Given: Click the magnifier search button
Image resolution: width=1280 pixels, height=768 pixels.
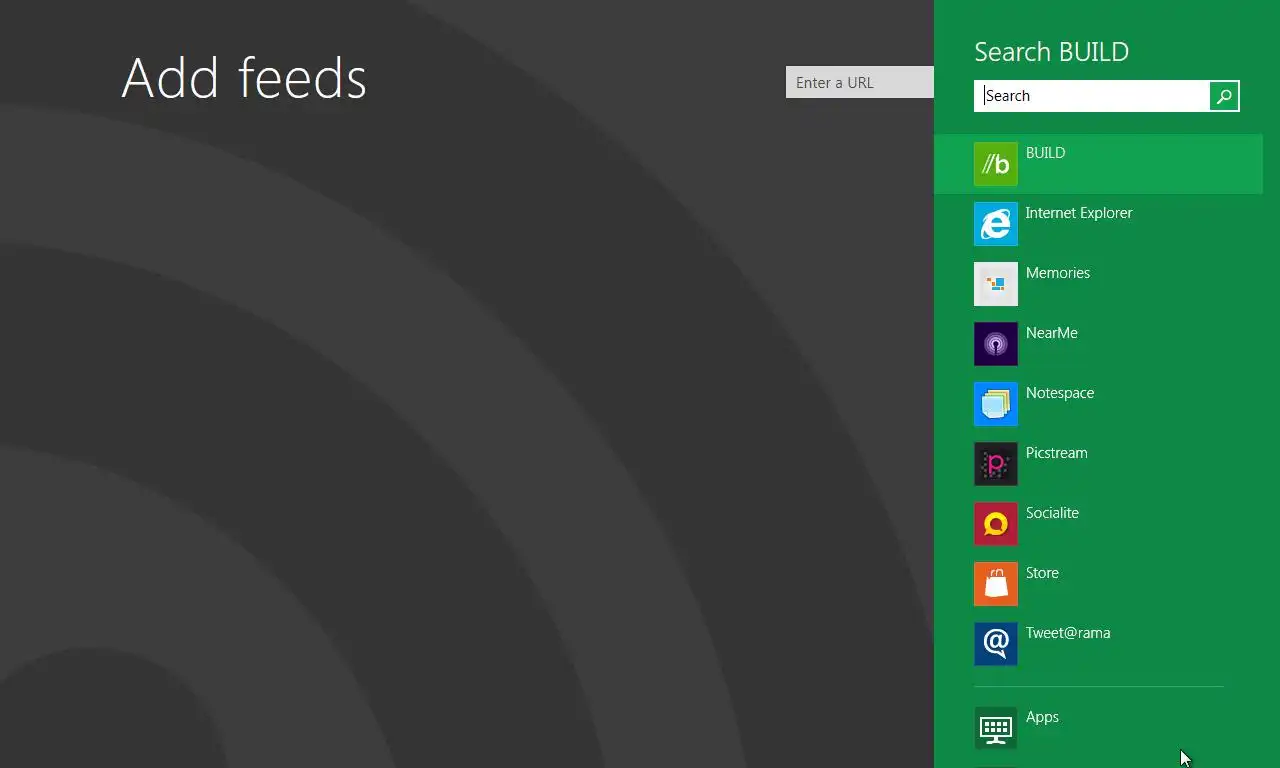Looking at the screenshot, I should click(1224, 96).
